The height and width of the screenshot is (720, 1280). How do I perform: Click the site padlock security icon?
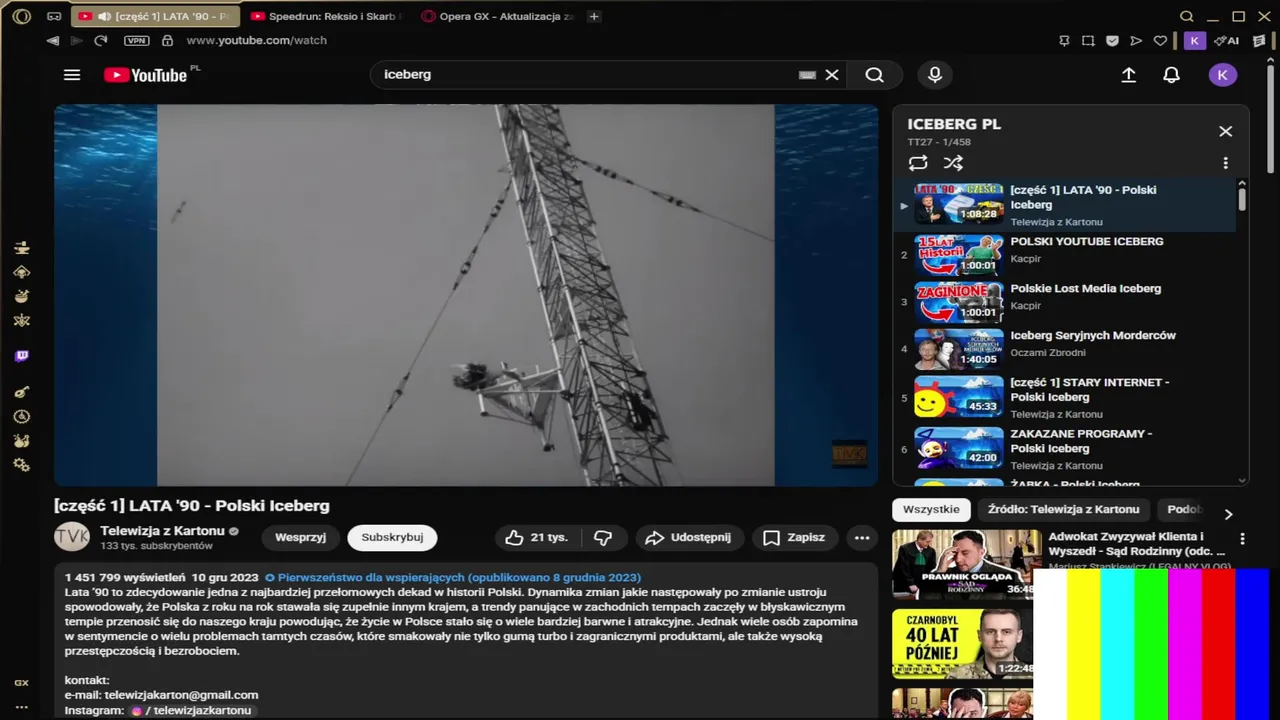(167, 41)
